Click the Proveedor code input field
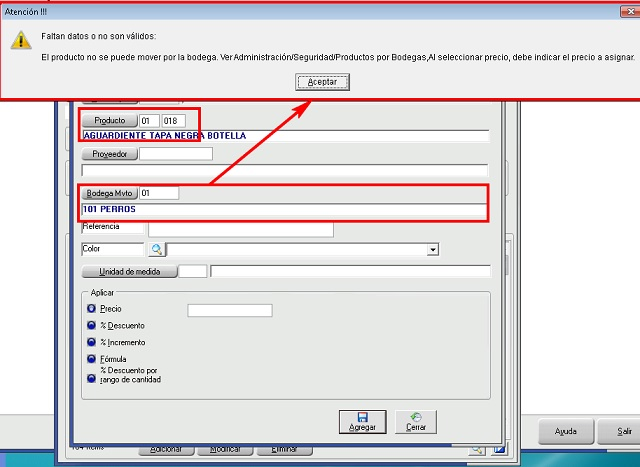 pos(176,154)
